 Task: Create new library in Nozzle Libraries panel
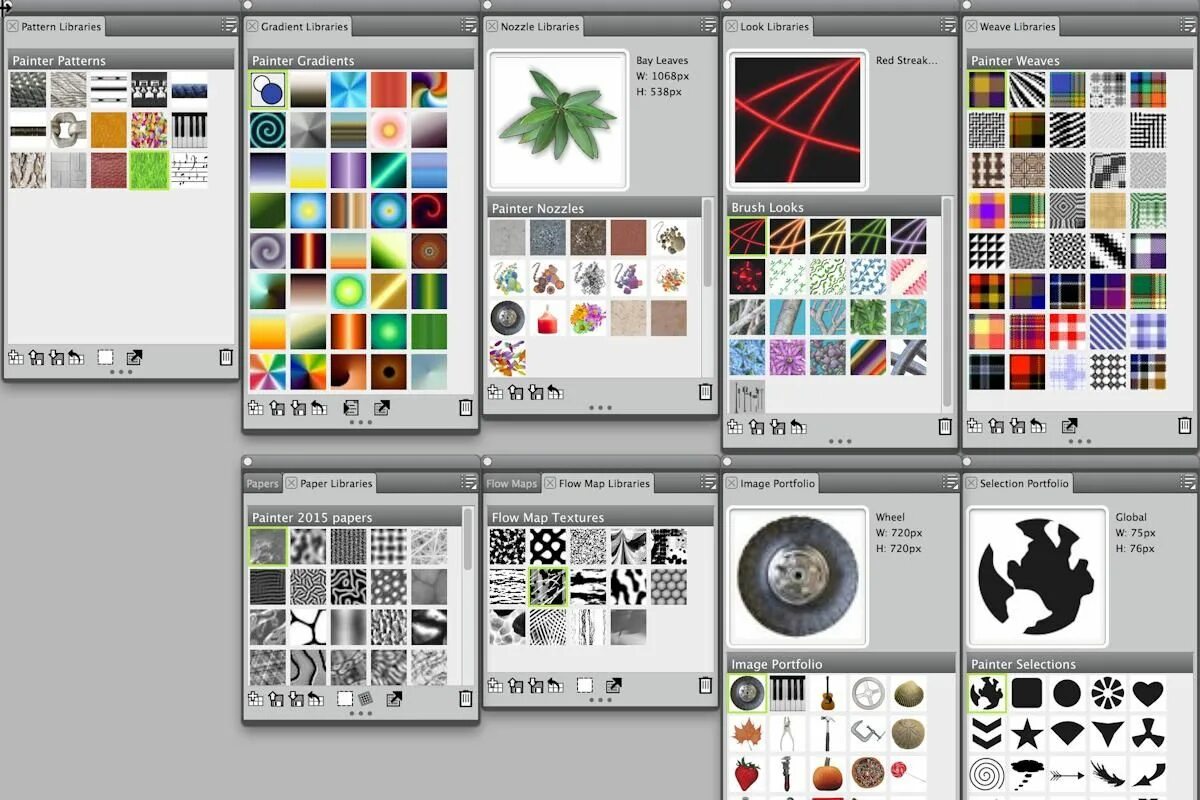(x=496, y=392)
